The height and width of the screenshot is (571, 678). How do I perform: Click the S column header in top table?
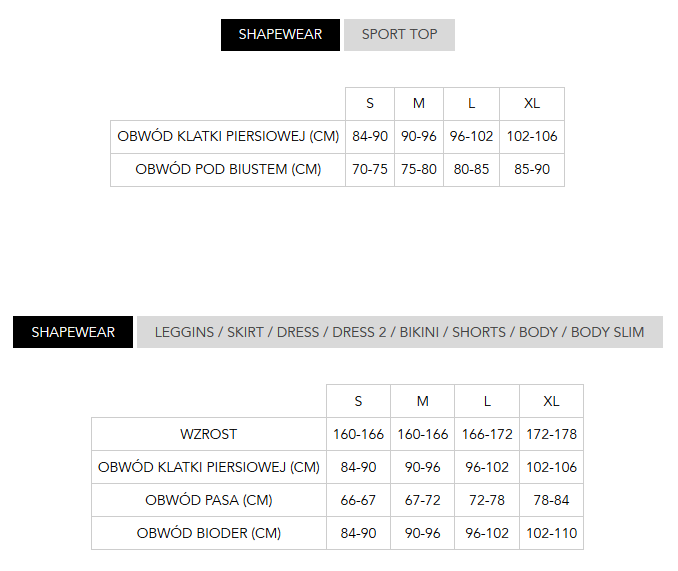tap(370, 104)
